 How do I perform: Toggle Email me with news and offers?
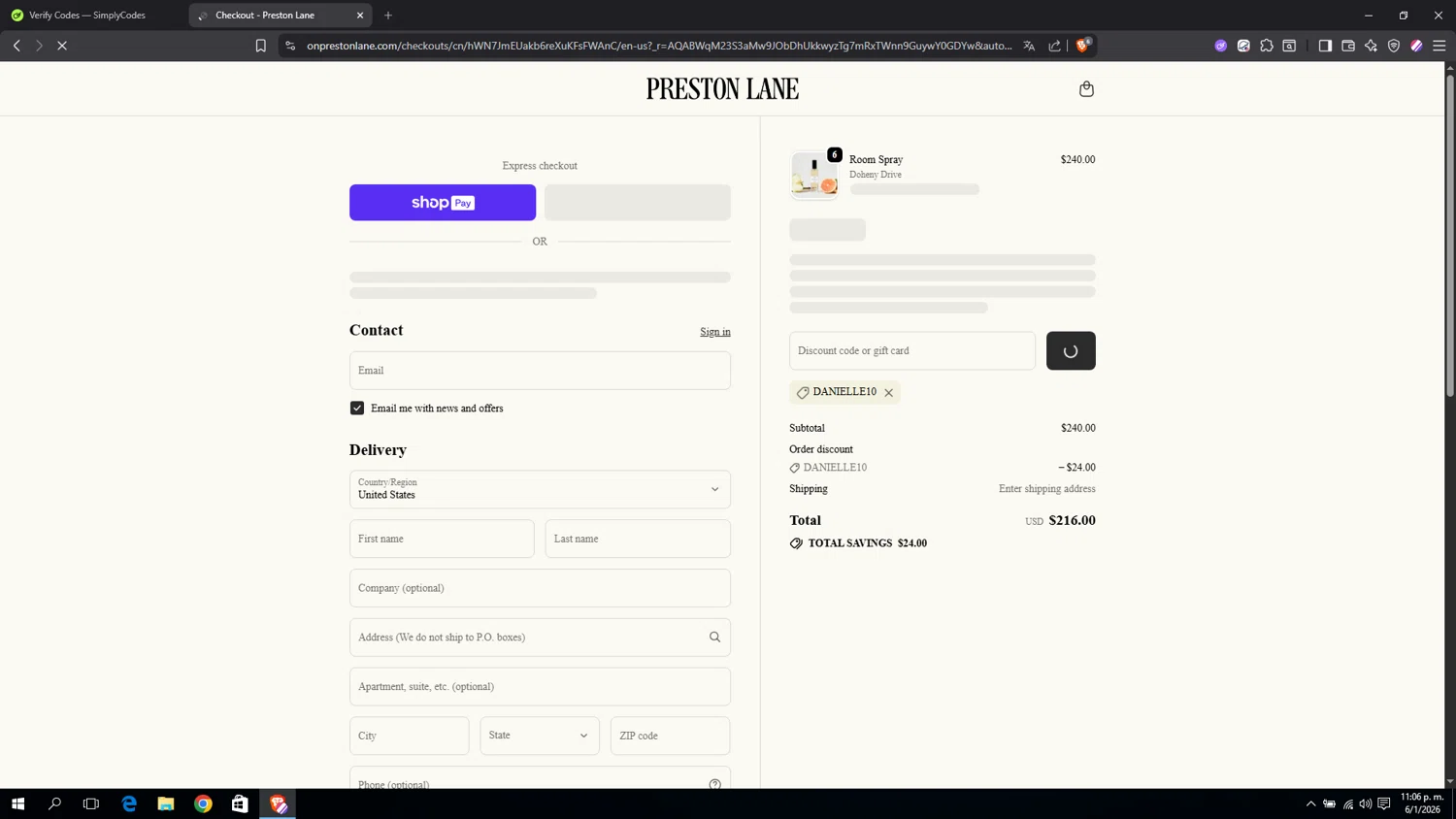pos(357,409)
